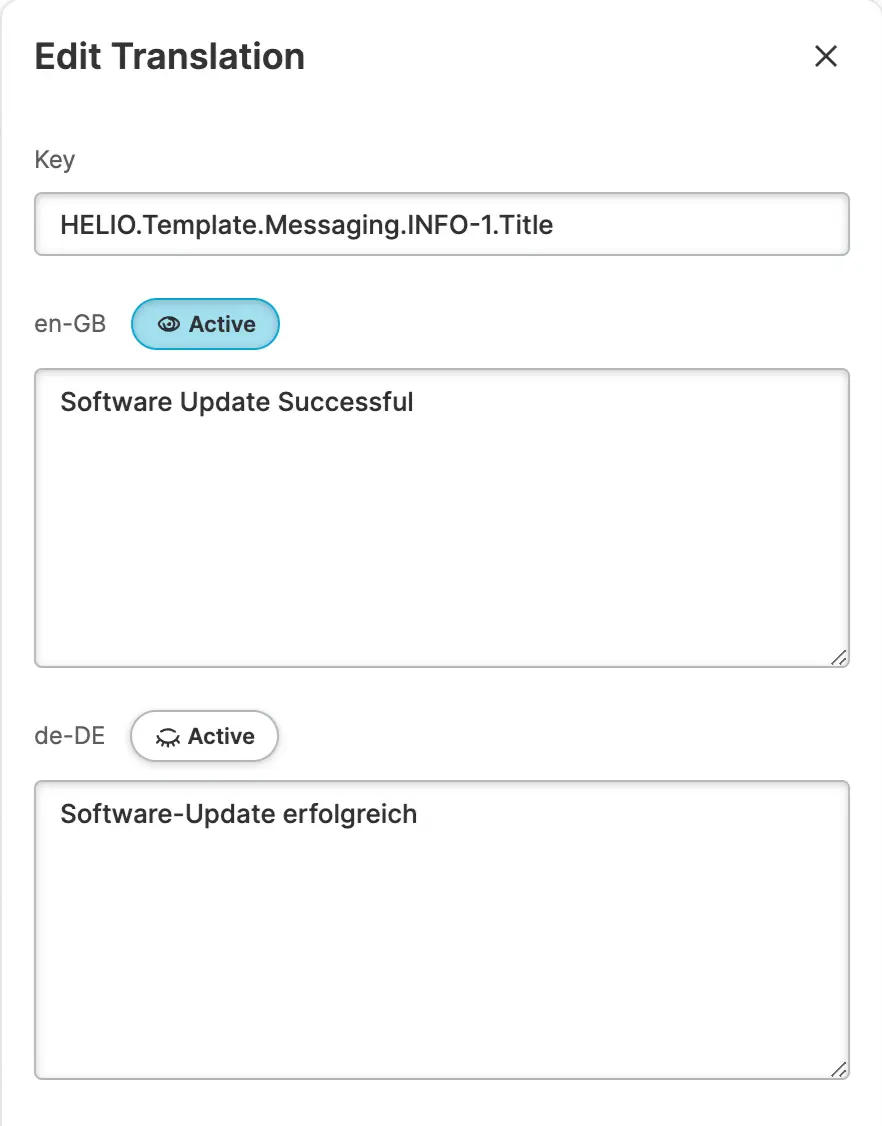Click the word Active in en-GB badge
The height and width of the screenshot is (1126, 882).
click(222, 325)
